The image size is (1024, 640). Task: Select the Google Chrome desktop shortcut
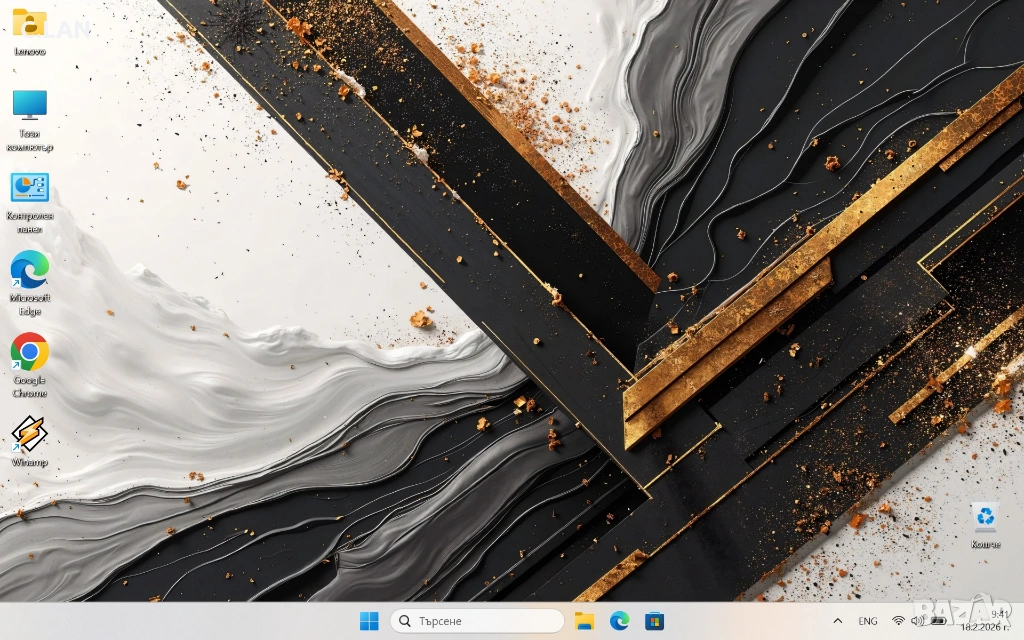pos(29,352)
